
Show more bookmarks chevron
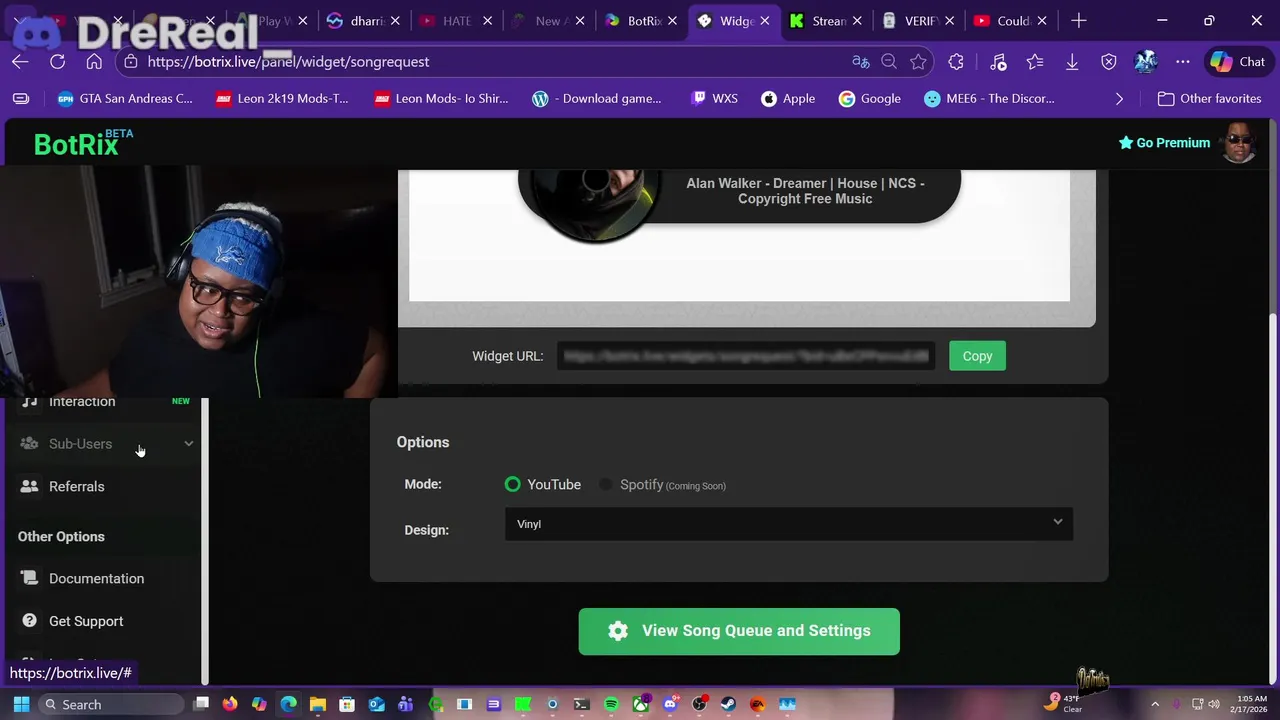click(1119, 99)
